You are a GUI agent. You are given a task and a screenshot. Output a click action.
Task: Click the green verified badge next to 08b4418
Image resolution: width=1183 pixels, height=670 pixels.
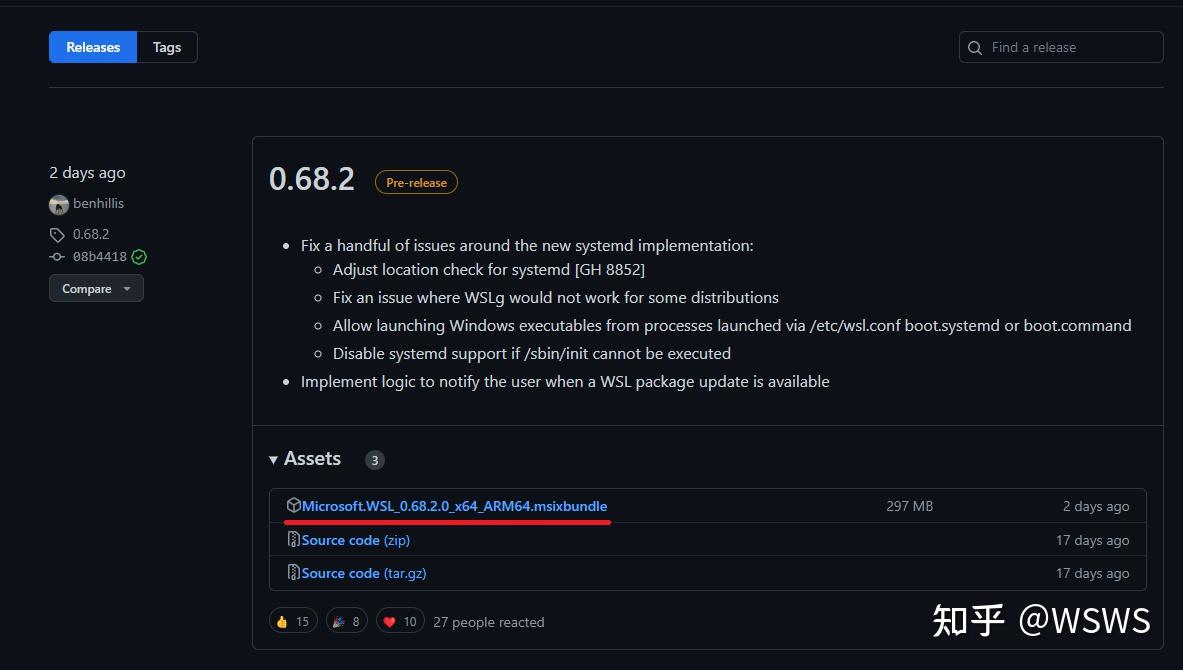(x=138, y=256)
